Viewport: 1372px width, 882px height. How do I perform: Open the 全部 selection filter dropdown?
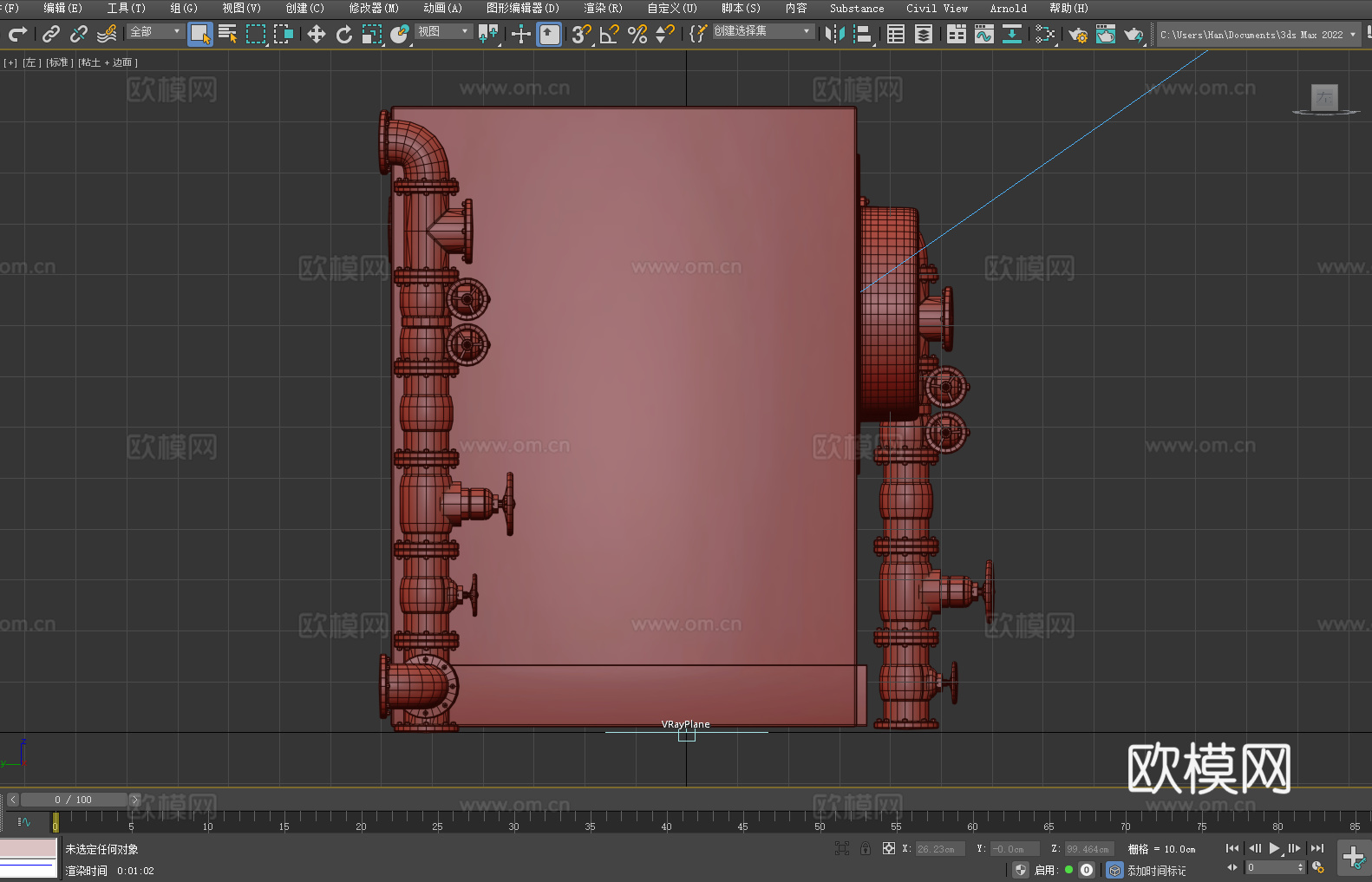(155, 31)
